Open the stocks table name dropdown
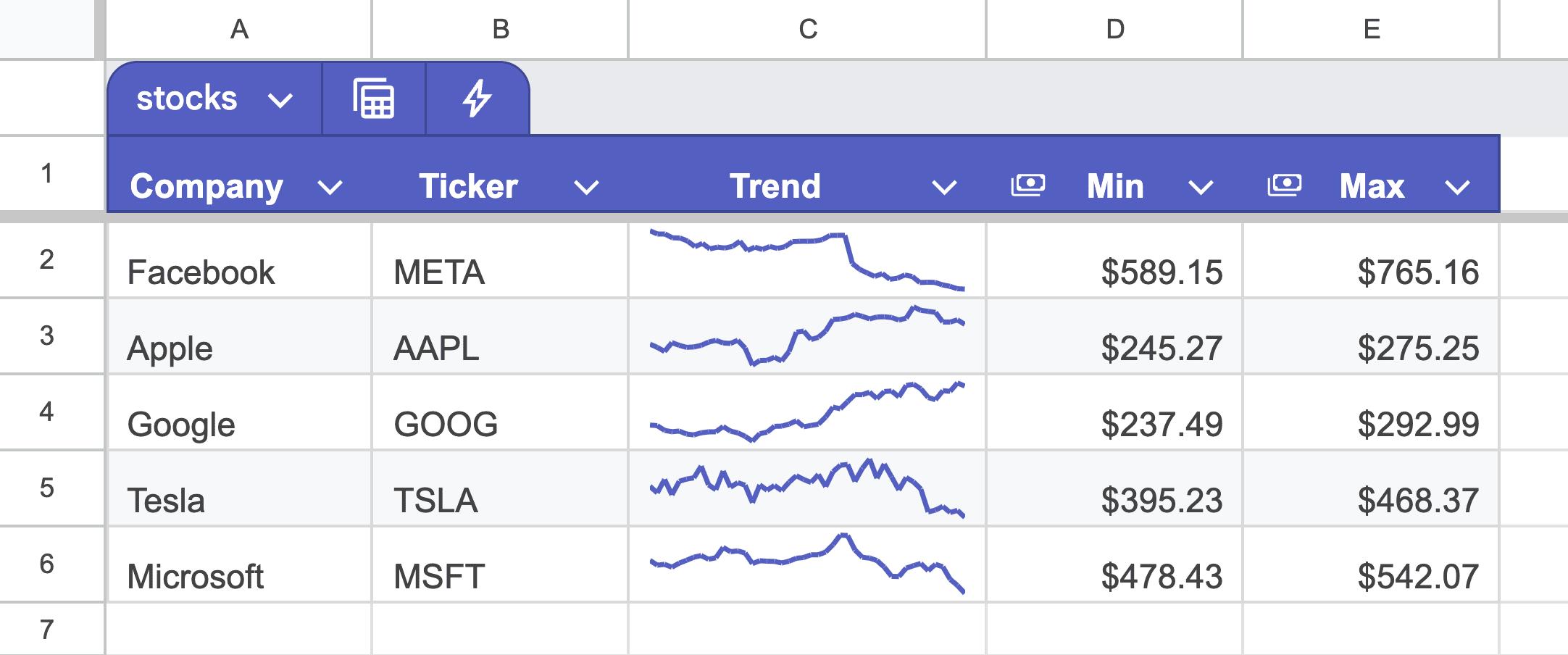This screenshot has width=1568, height=655. coord(280,100)
